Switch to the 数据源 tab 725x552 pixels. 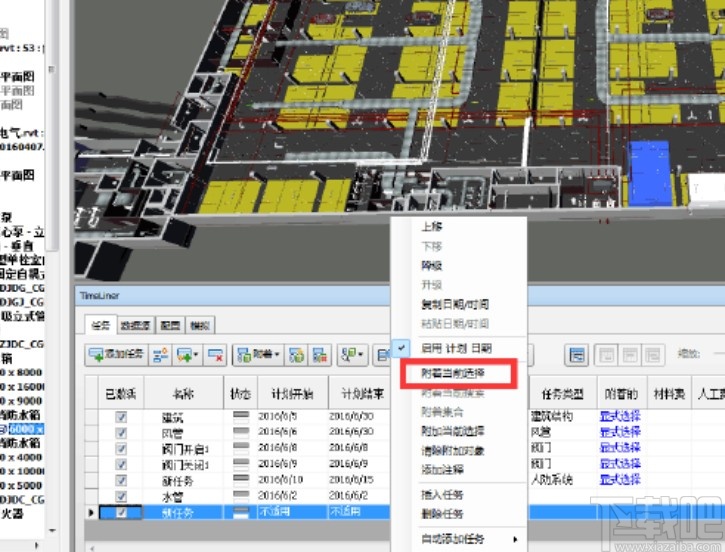(136, 325)
